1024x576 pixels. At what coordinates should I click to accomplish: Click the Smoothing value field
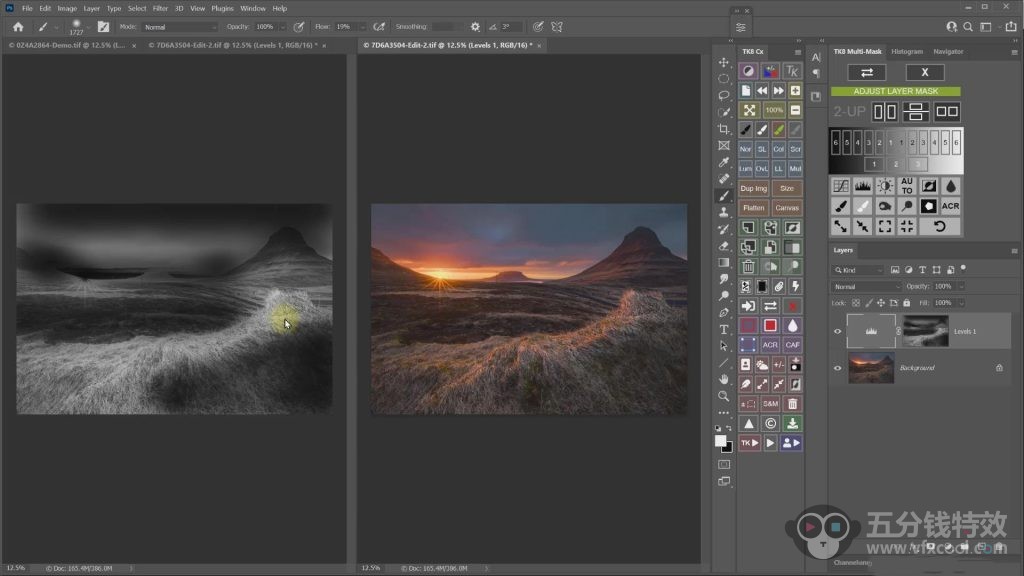[446, 27]
